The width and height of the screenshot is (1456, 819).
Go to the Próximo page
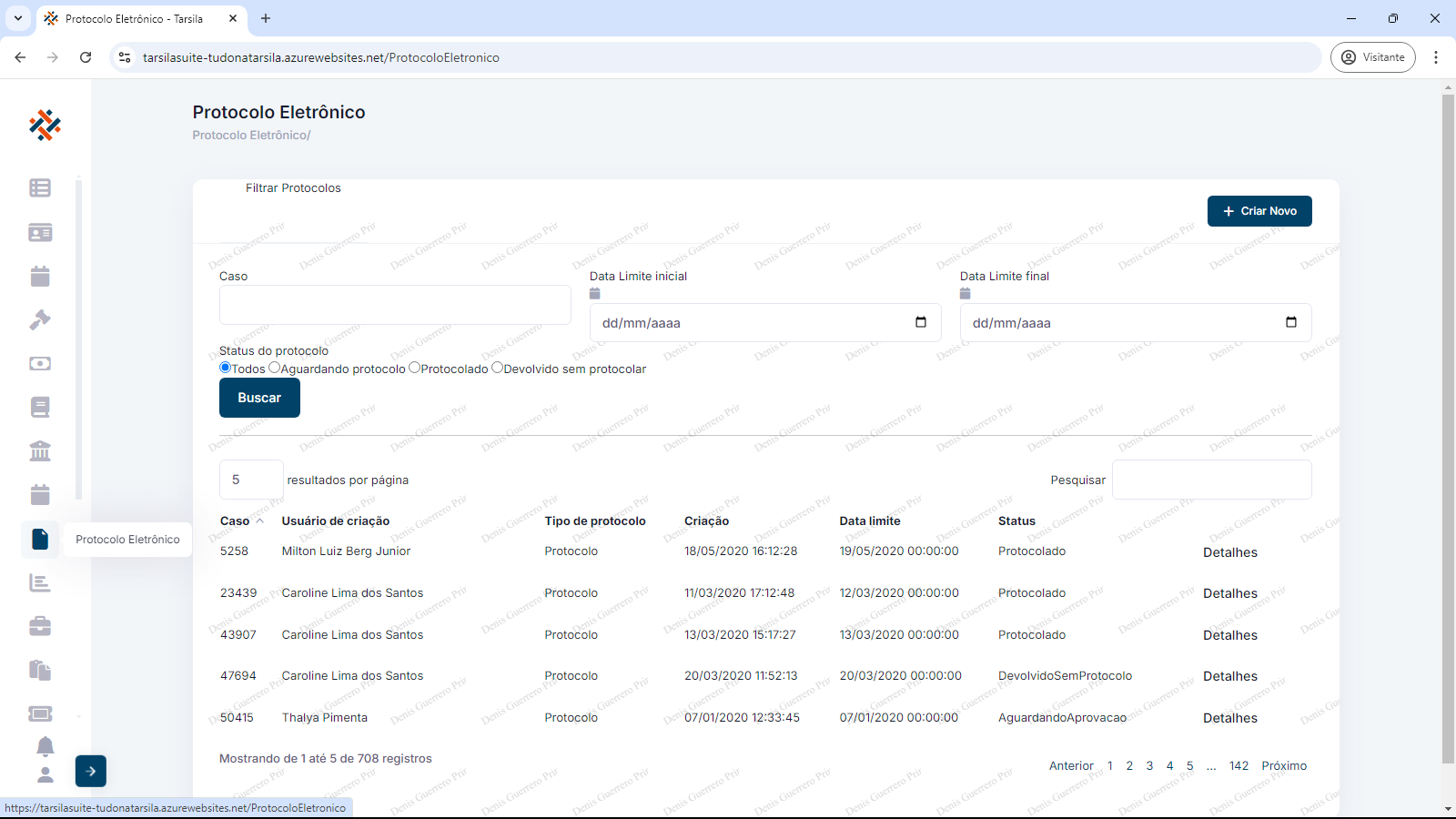coord(1283,766)
